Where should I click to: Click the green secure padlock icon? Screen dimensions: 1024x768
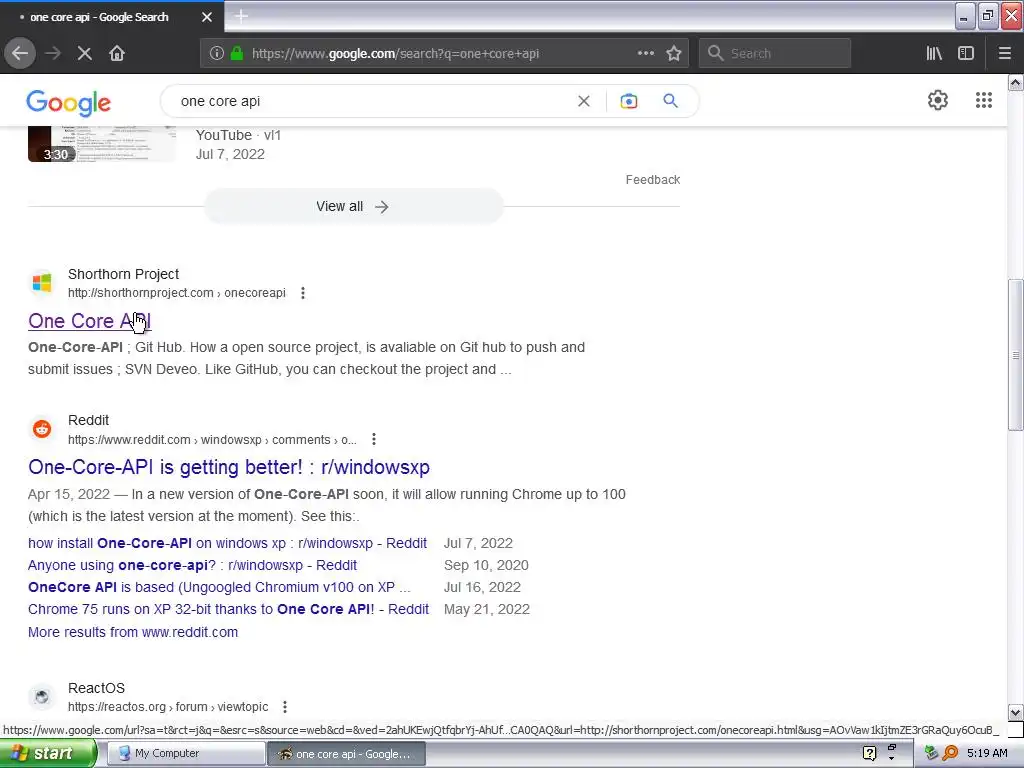237,54
